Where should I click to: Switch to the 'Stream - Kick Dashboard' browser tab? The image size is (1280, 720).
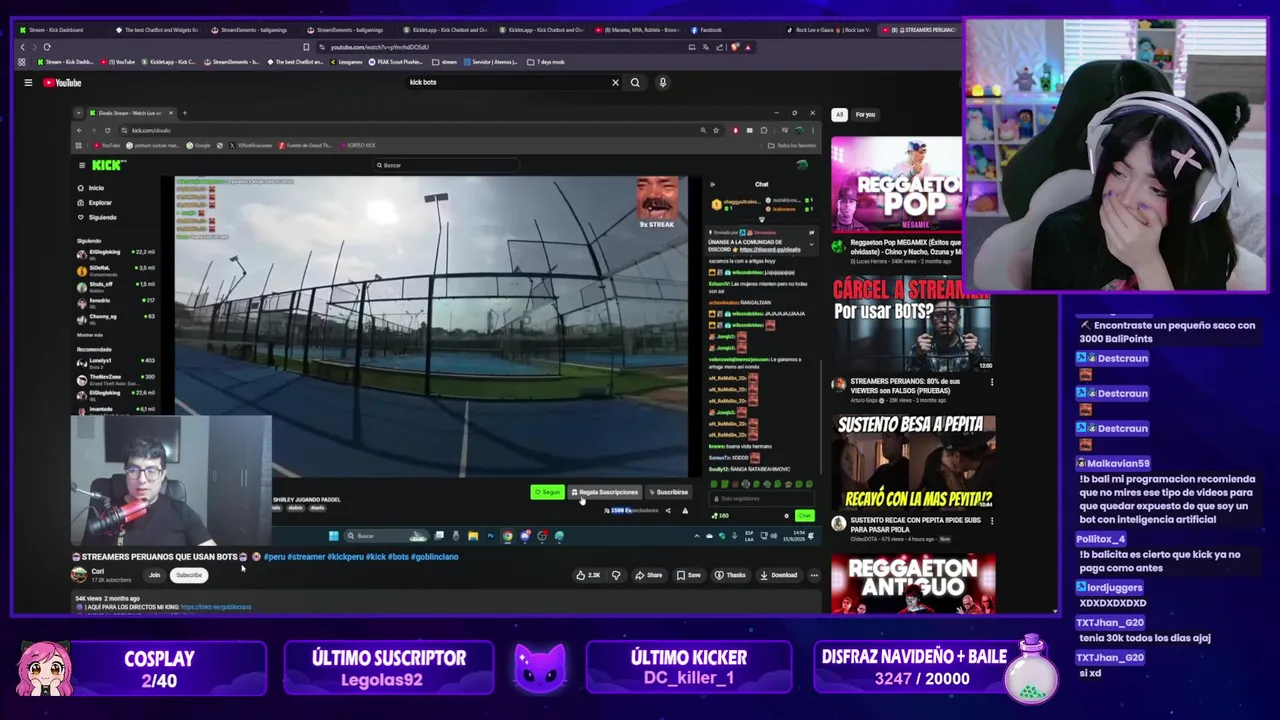click(57, 30)
